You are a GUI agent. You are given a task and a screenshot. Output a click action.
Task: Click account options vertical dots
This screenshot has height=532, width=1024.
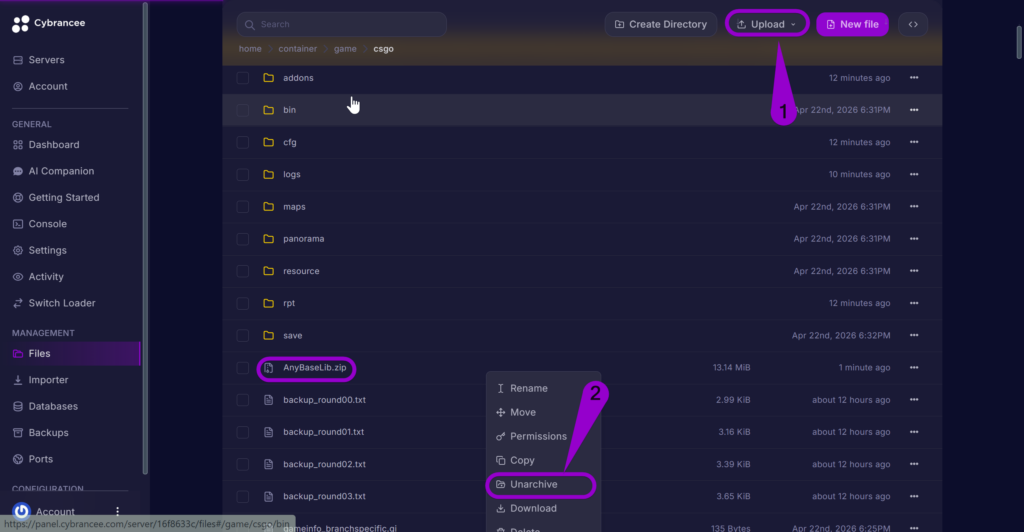[118, 512]
